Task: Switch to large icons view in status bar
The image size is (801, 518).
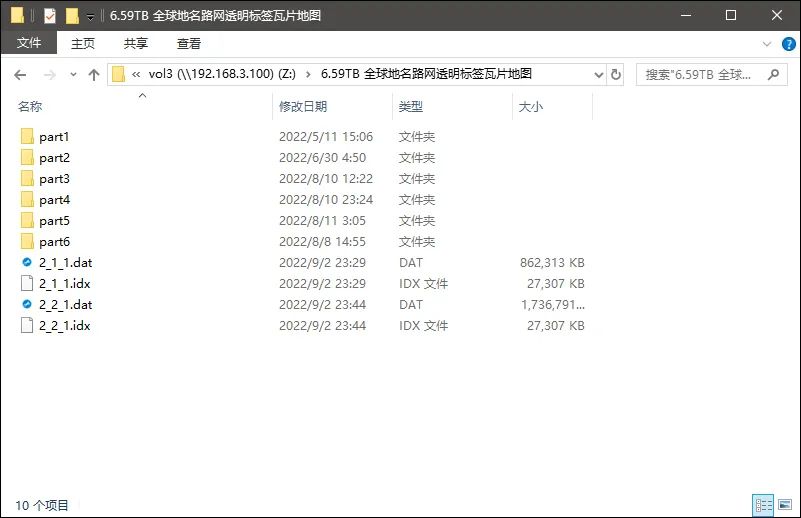Action: point(785,505)
